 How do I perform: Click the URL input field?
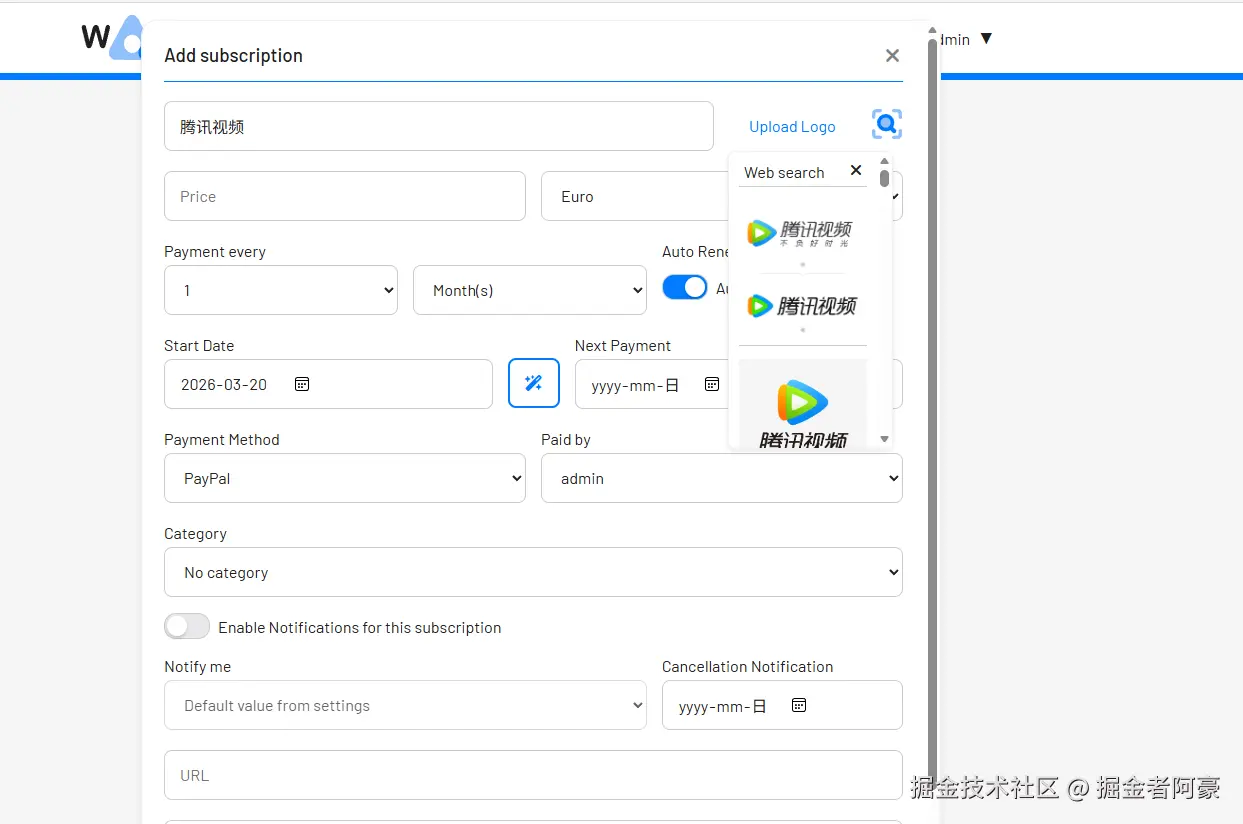pyautogui.click(x=533, y=775)
